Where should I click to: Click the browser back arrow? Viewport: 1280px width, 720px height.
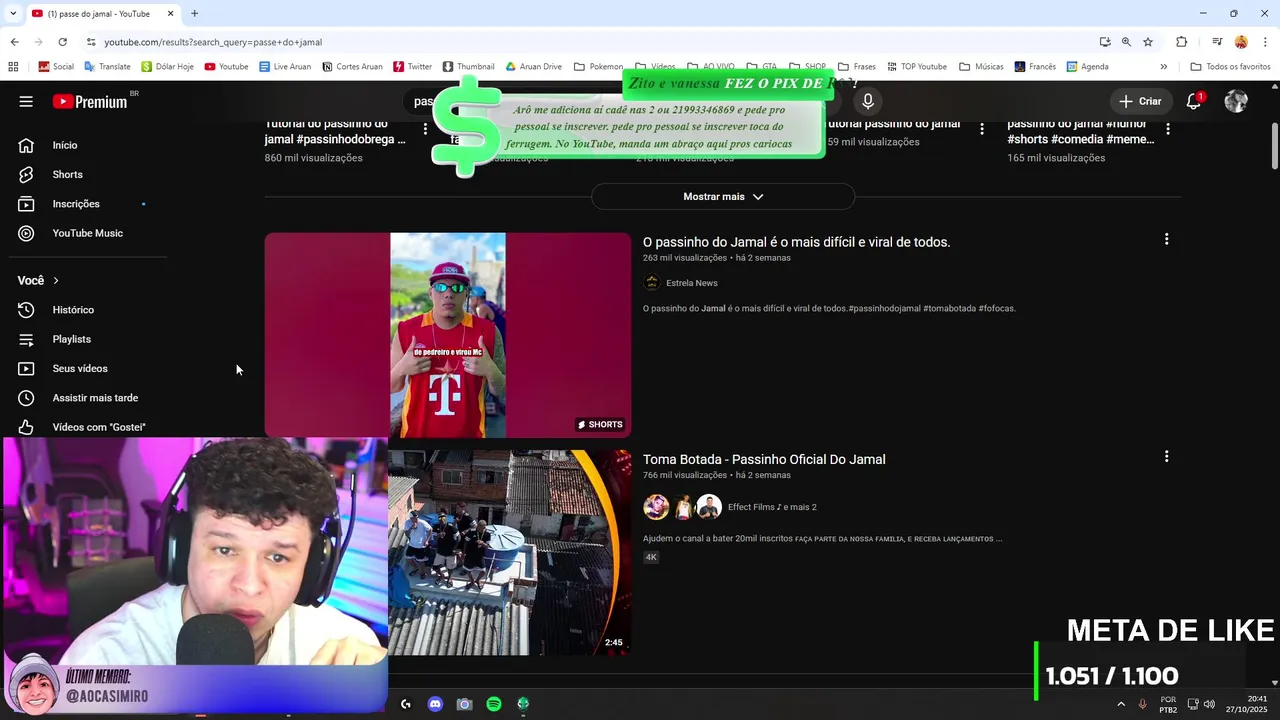coord(14,42)
